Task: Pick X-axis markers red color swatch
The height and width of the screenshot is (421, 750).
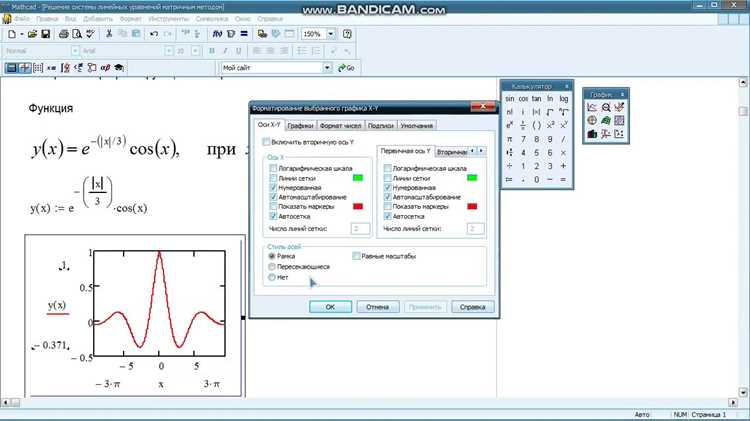Action: [358, 207]
